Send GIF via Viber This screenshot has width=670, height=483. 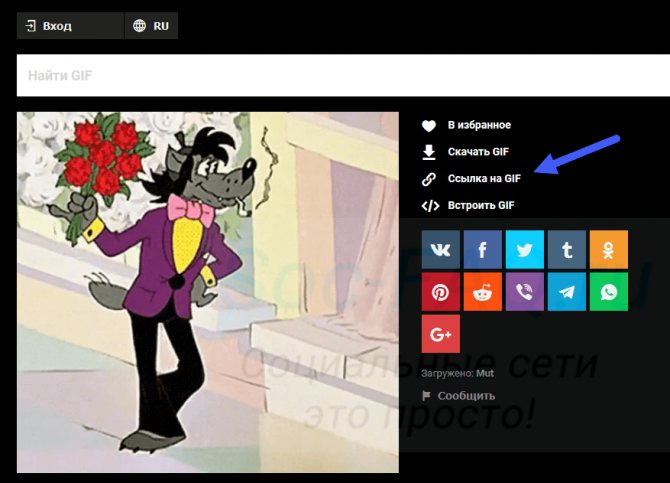click(525, 292)
